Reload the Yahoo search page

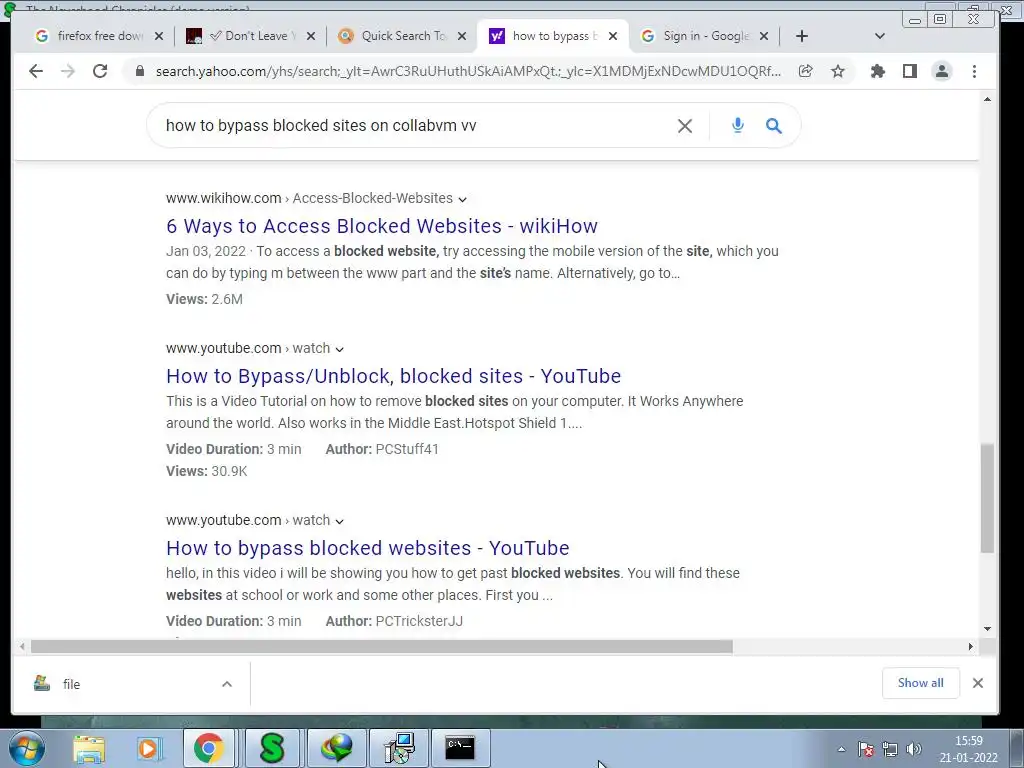point(100,71)
